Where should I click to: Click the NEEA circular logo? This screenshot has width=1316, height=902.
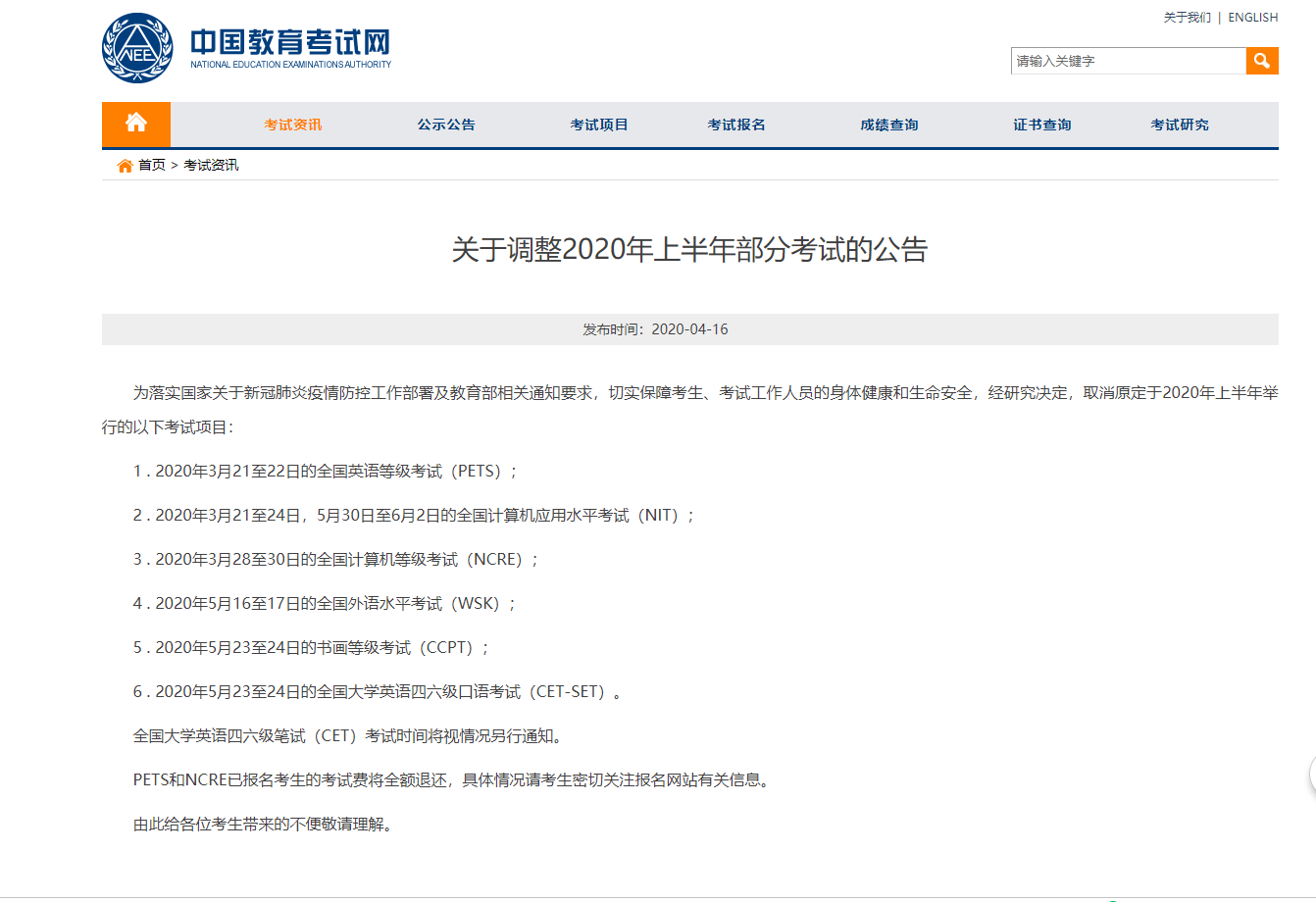137,48
